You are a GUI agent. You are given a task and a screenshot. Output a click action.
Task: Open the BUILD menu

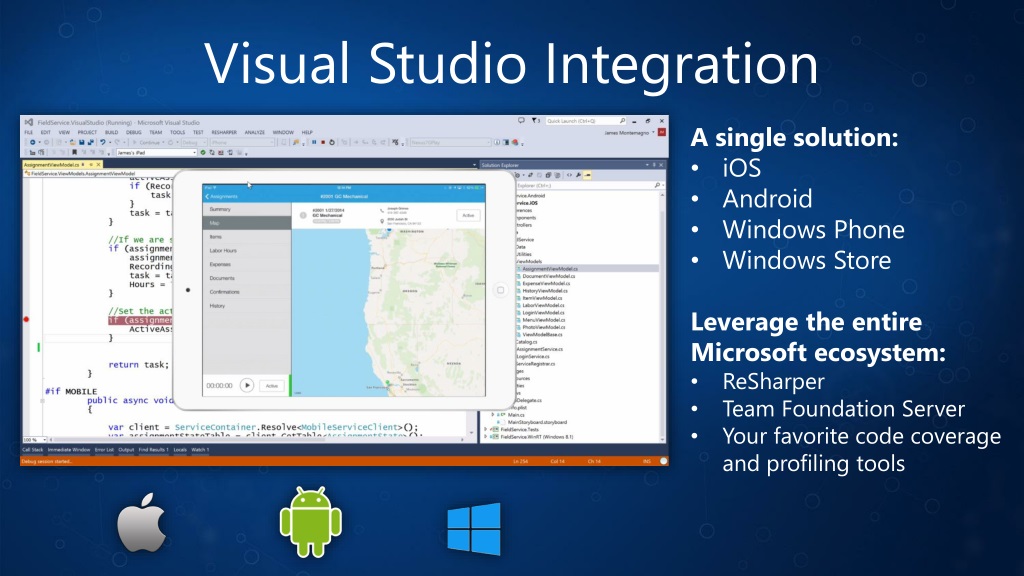(x=112, y=132)
